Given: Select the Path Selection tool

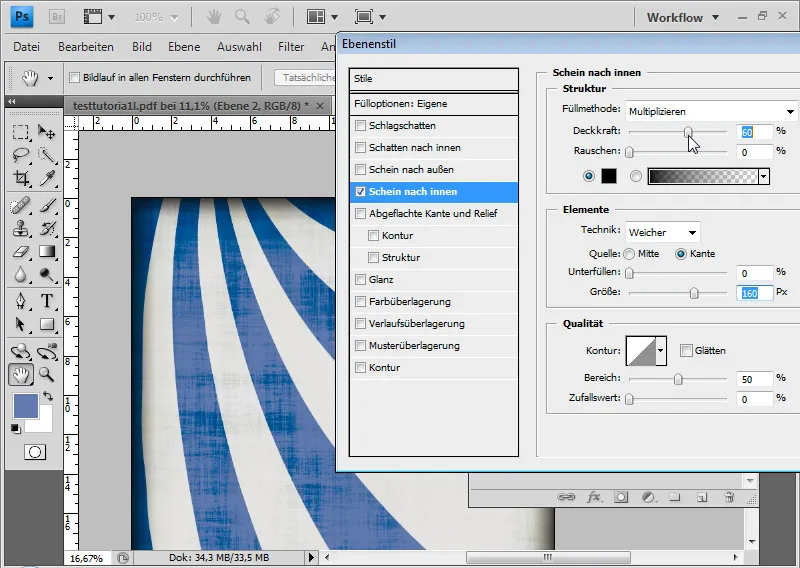Looking at the screenshot, I should [x=20, y=324].
